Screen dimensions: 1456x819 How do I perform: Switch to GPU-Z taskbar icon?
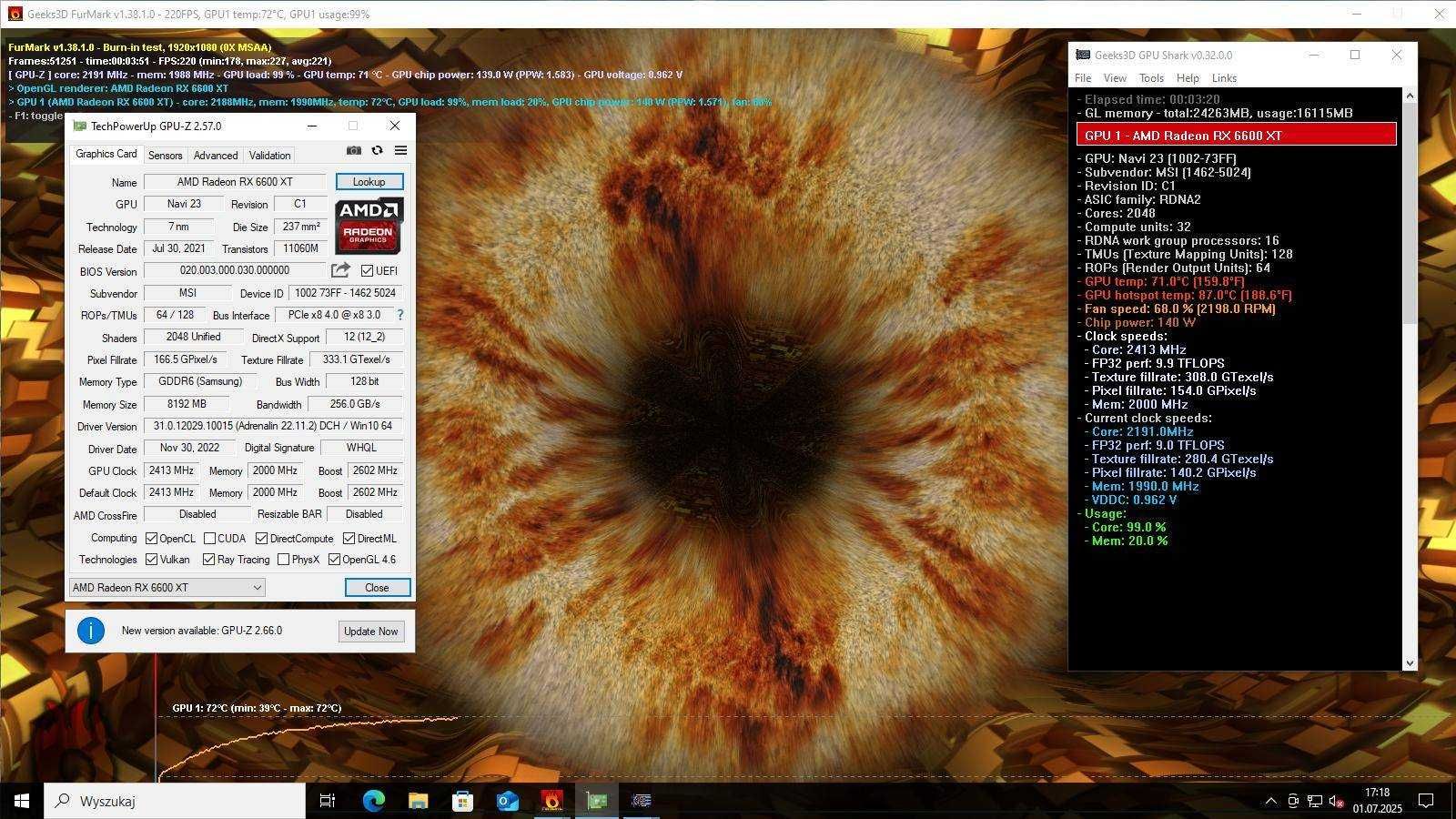pyautogui.click(x=596, y=801)
